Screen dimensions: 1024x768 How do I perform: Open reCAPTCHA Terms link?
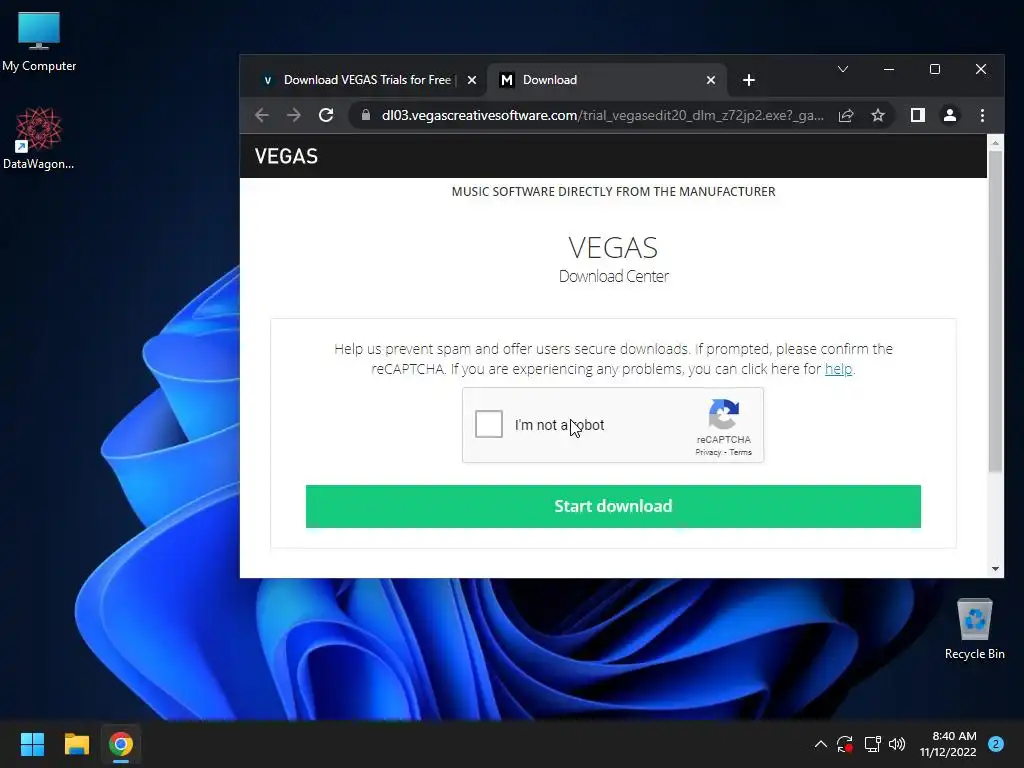pyautogui.click(x=741, y=452)
